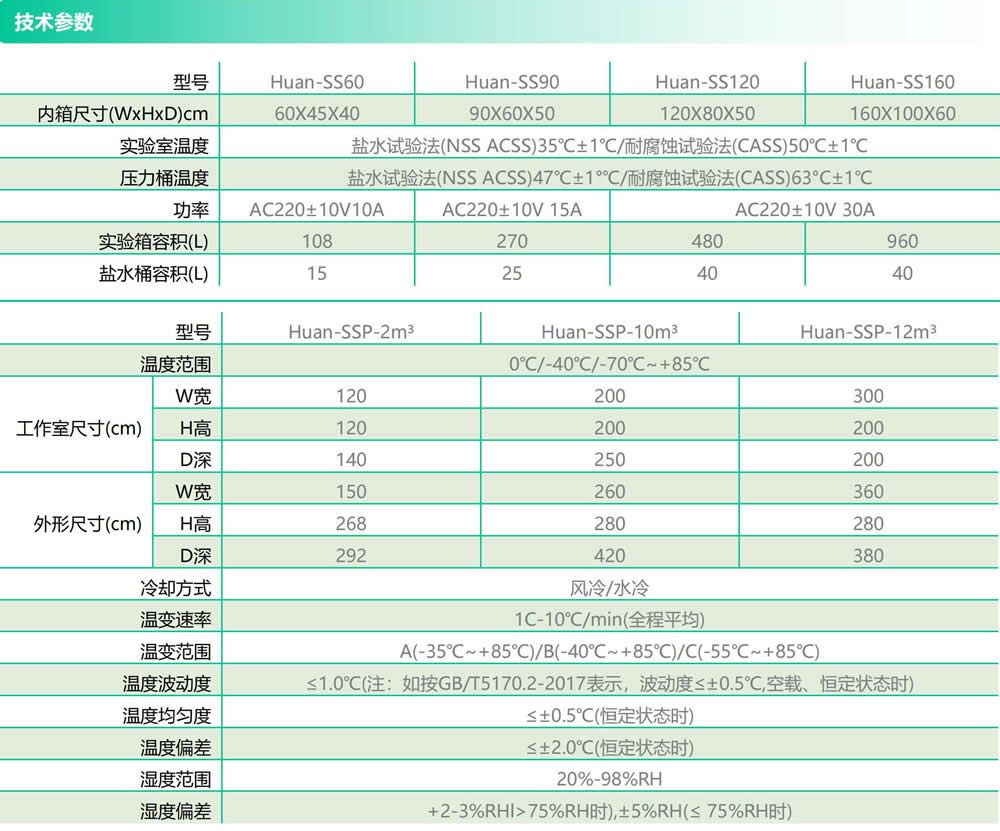The width and height of the screenshot is (1000, 831).
Task: Click the Huan-SS160 column header
Action: (902, 82)
